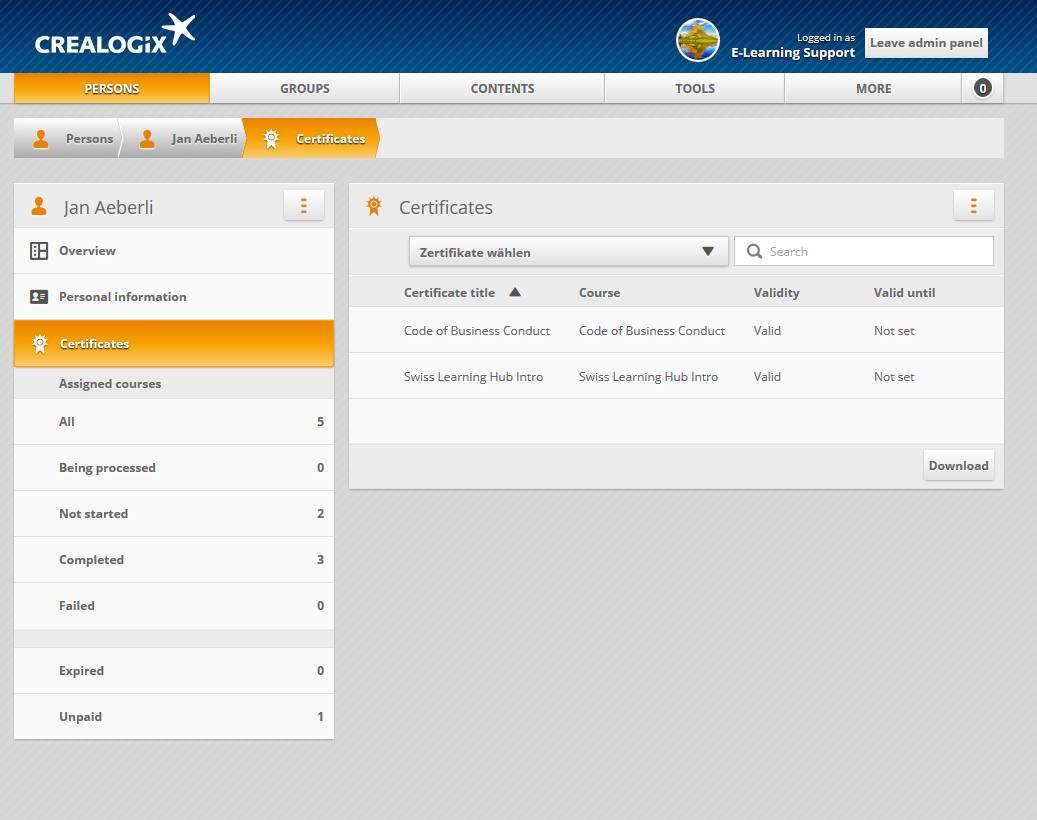The width and height of the screenshot is (1037, 820).
Task: Select Swiss Learning Hub Intro certificate title
Action: tap(474, 377)
